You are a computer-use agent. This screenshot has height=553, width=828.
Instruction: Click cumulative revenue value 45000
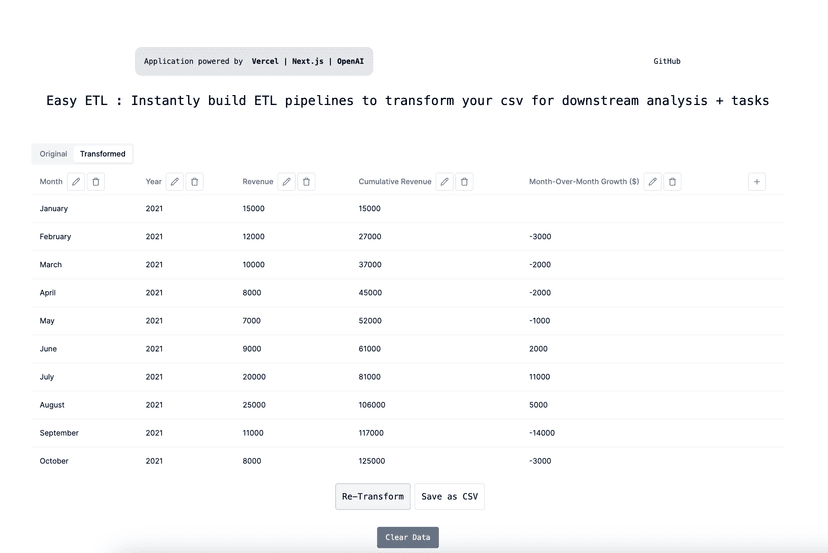tap(370, 293)
